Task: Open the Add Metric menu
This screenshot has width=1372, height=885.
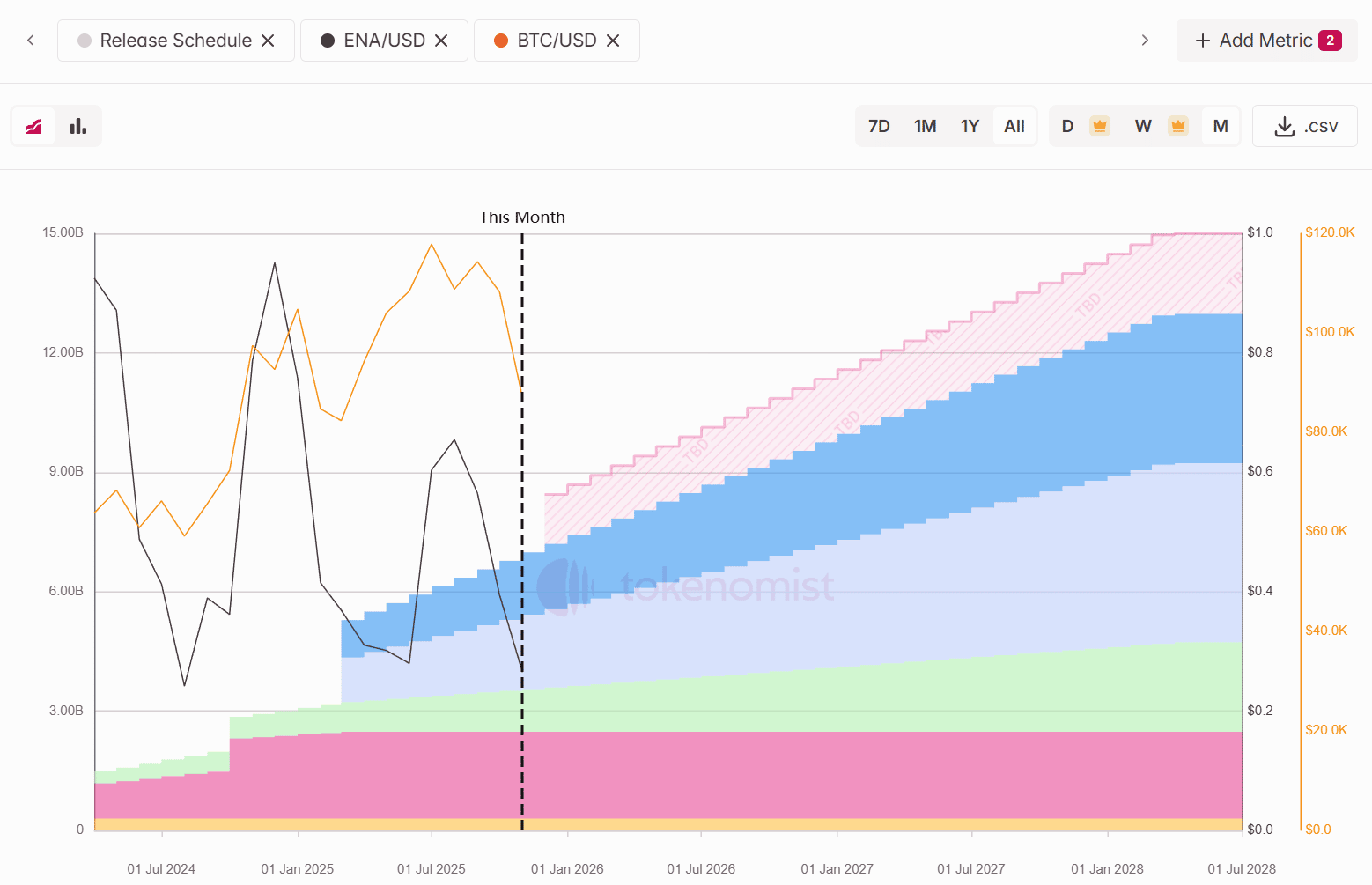Action: (x=1266, y=41)
